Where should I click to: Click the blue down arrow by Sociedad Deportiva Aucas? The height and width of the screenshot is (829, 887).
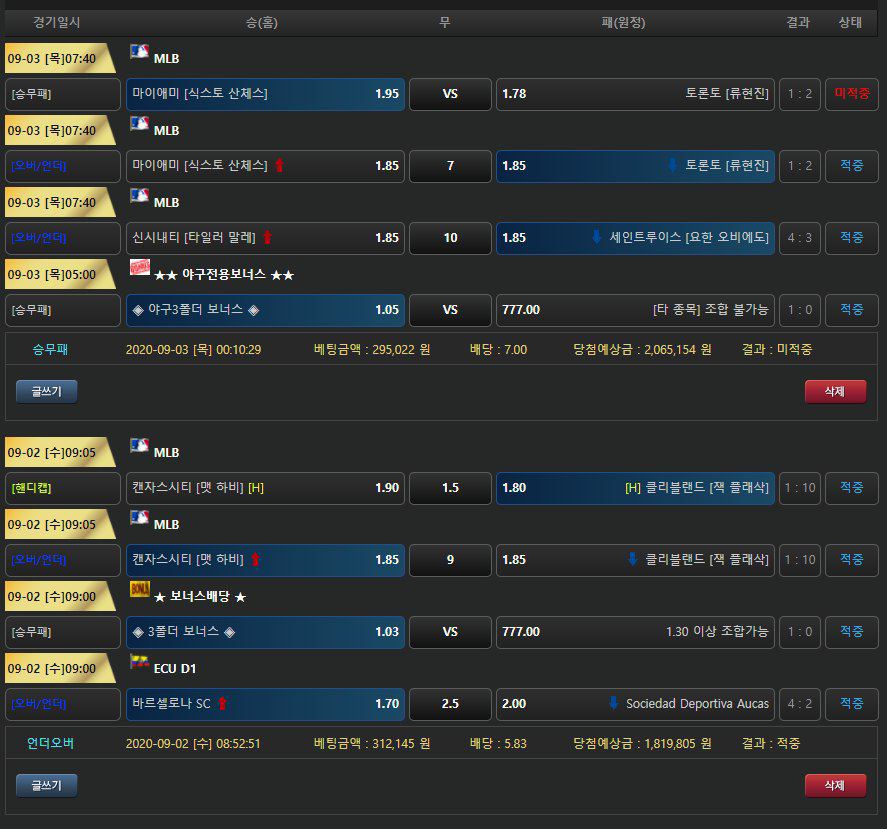coord(613,704)
